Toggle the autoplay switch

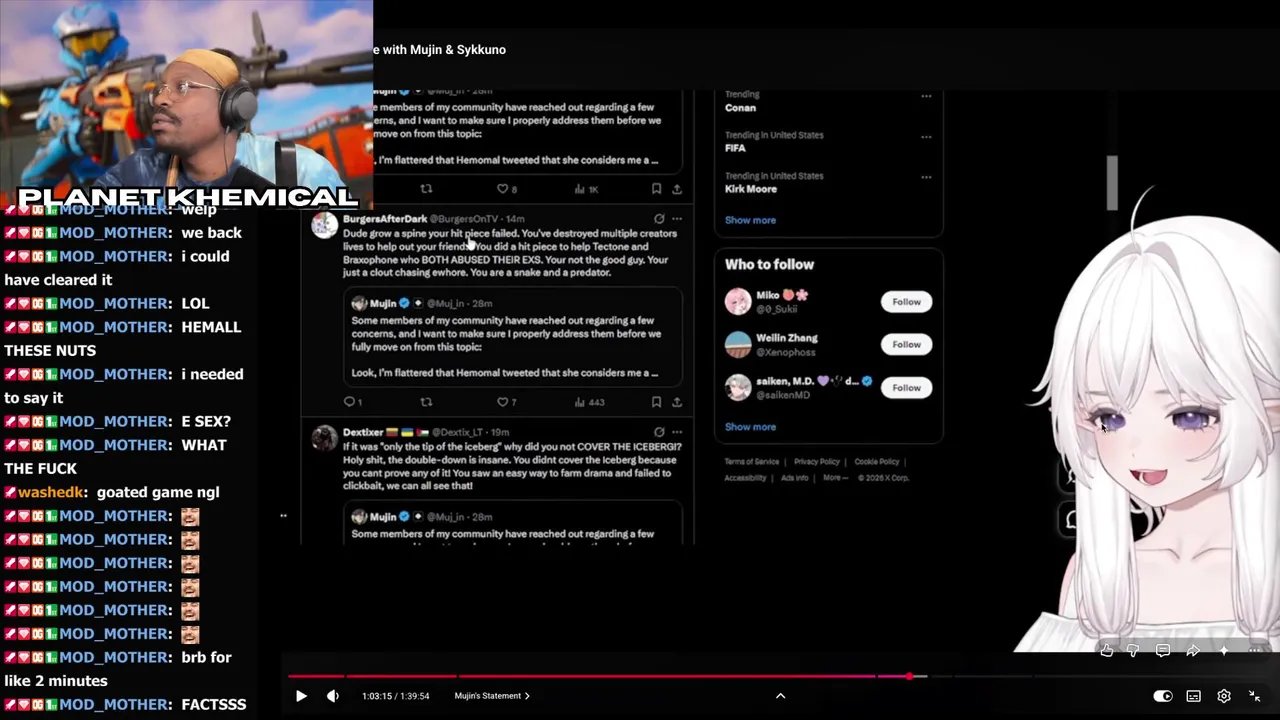(x=1163, y=696)
